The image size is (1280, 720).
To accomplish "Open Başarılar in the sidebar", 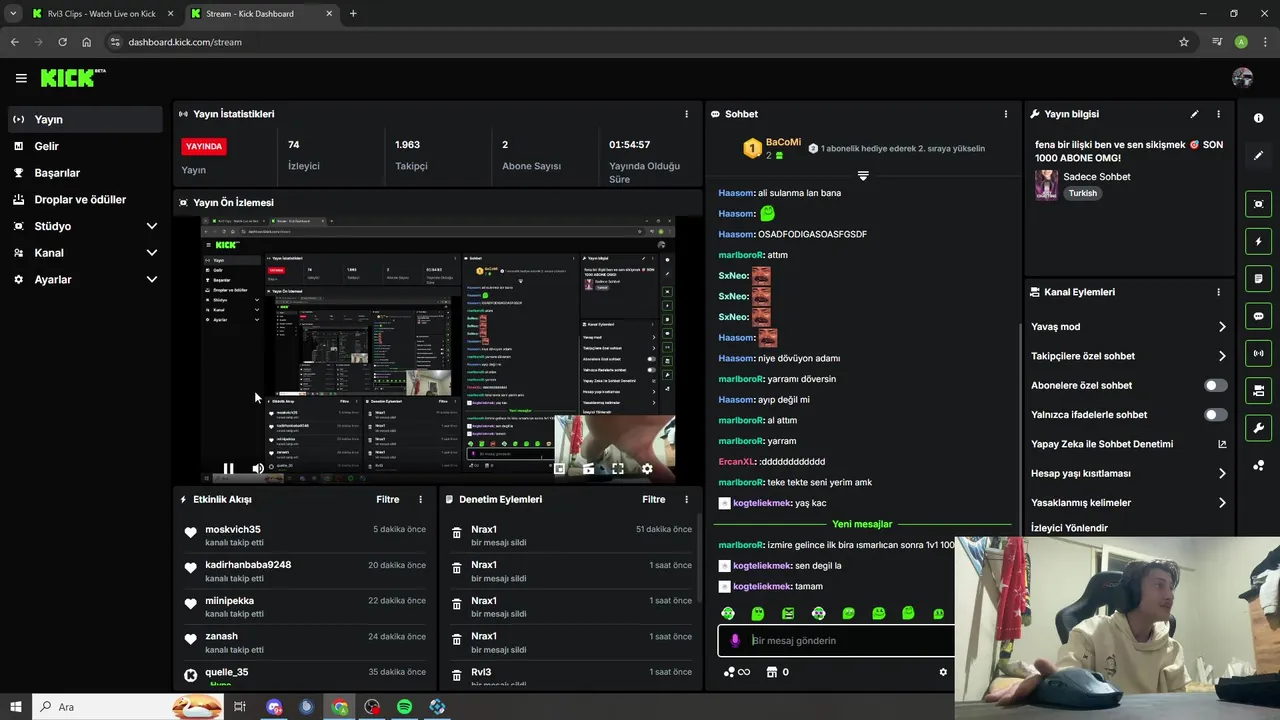I will [84, 173].
